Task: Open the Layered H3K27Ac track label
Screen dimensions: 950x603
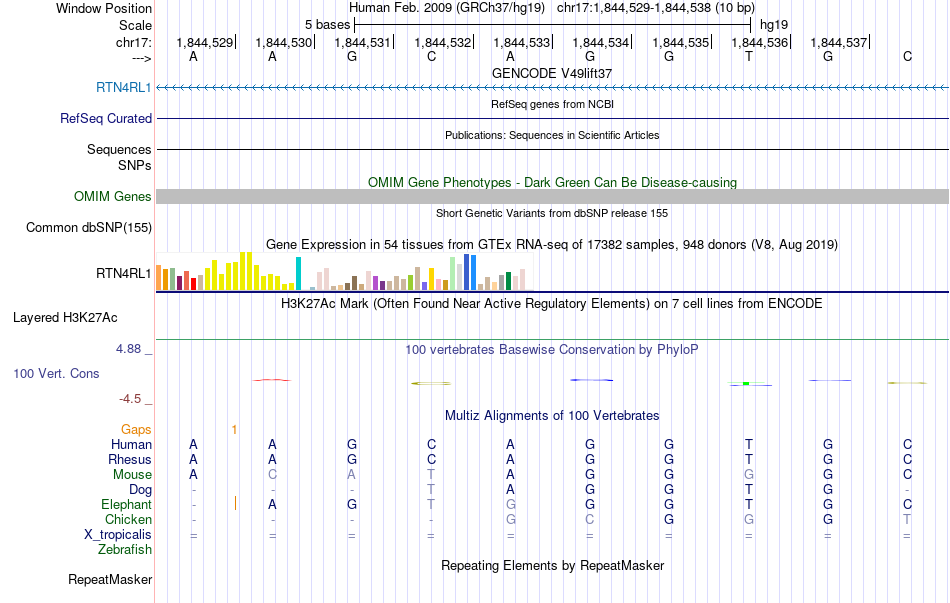Action: point(65,318)
